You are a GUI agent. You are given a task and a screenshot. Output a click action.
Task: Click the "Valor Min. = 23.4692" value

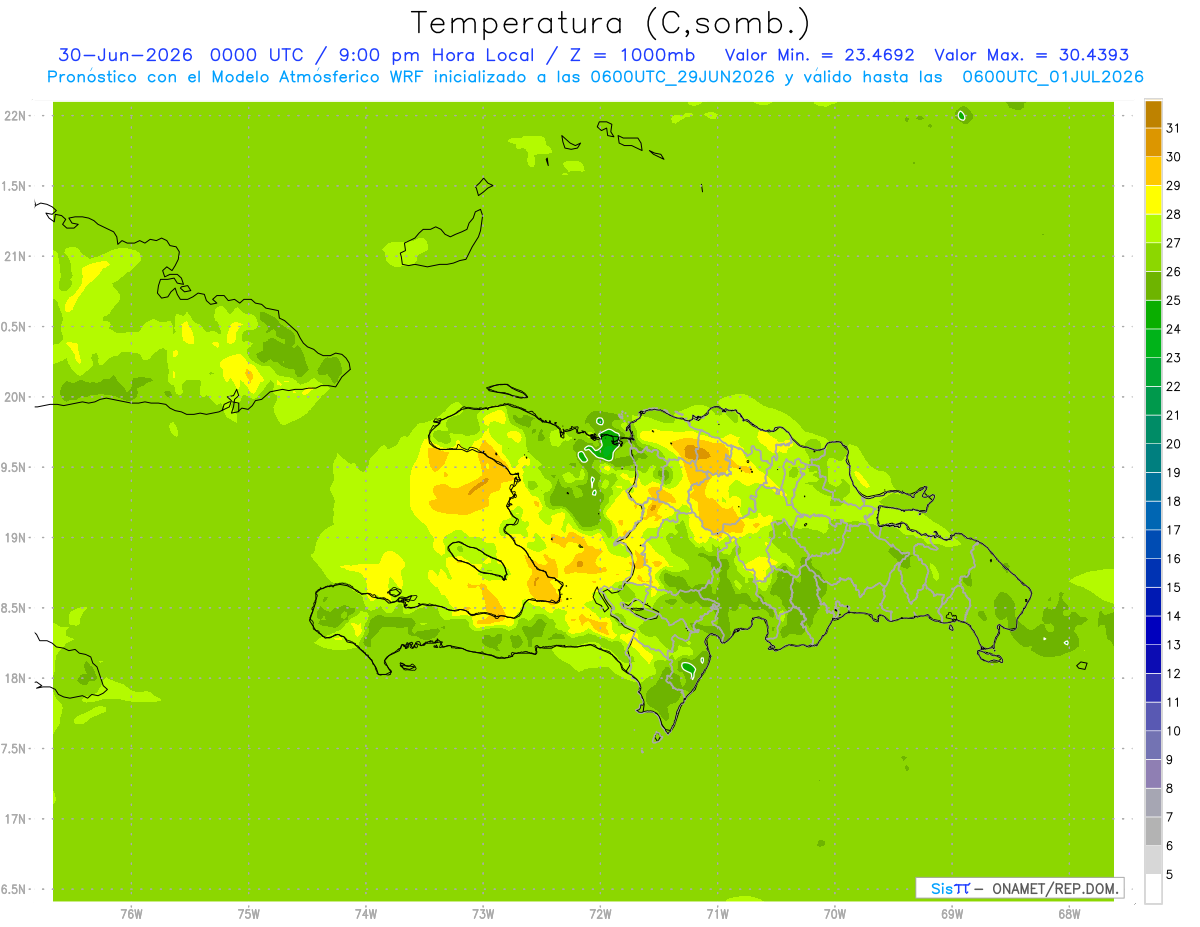[819, 55]
